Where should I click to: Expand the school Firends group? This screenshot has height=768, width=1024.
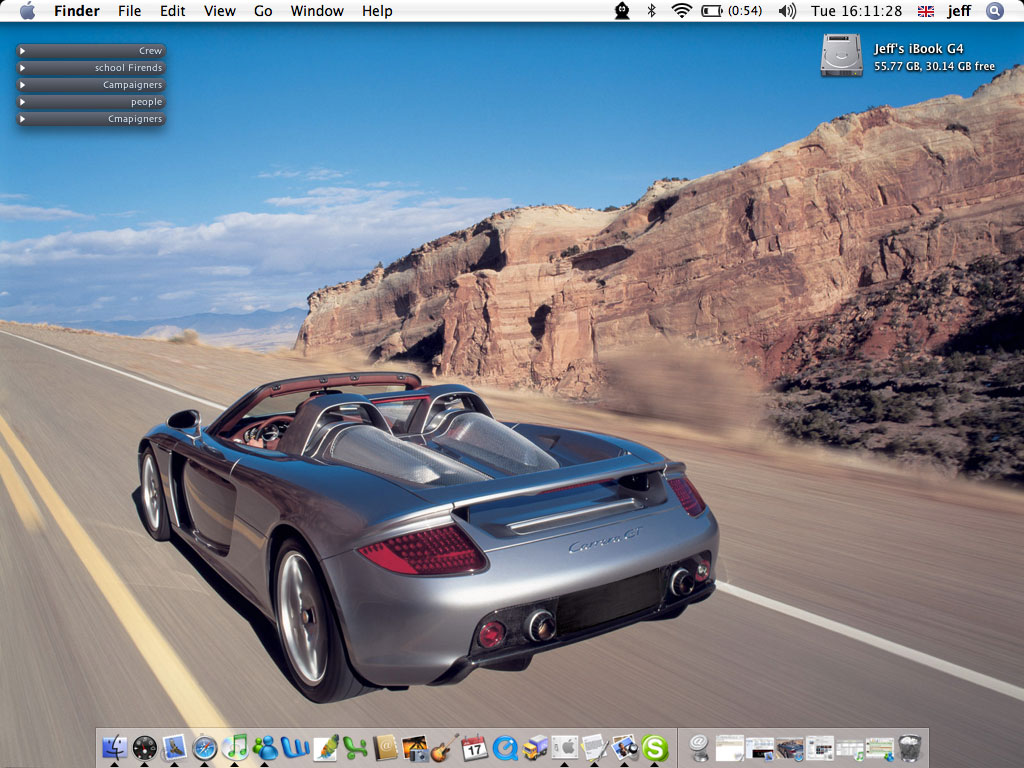point(22,68)
